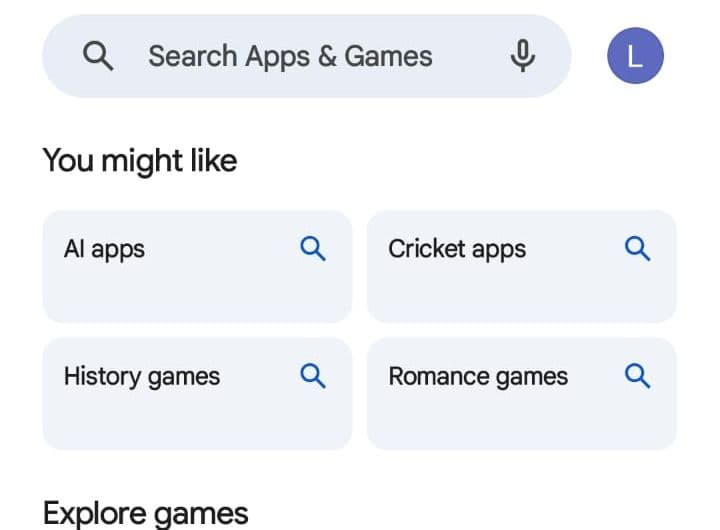Click the Explore games section heading
Image resolution: width=720 pixels, height=530 pixels.
click(x=146, y=513)
